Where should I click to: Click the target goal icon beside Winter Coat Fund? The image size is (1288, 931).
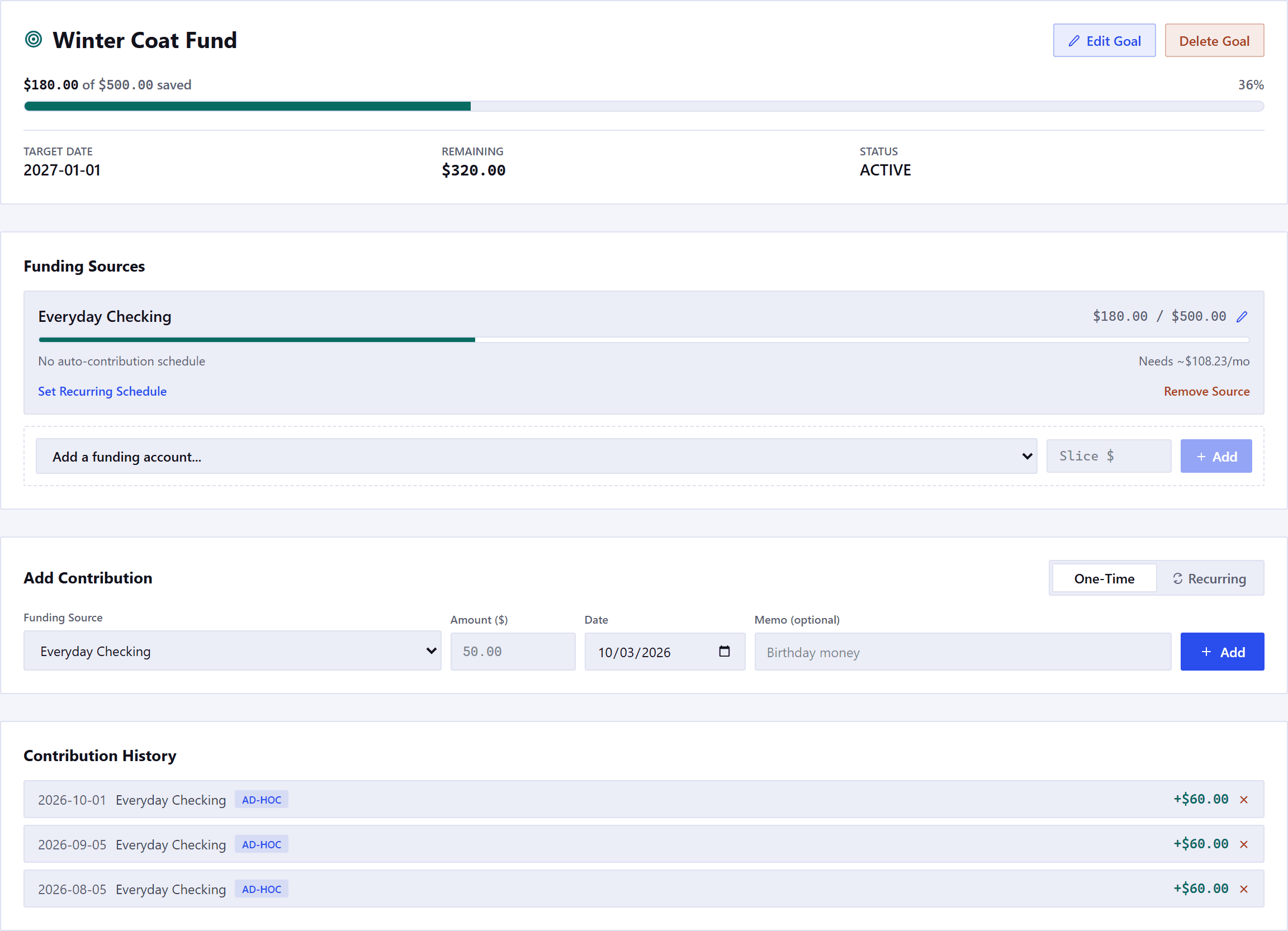coord(34,40)
